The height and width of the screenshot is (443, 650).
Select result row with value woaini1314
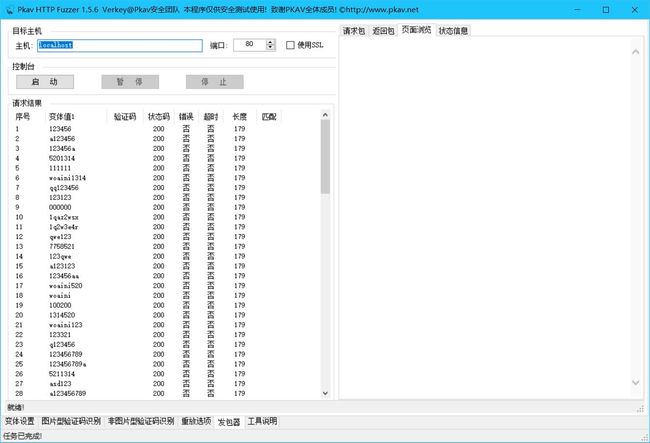(x=166, y=178)
